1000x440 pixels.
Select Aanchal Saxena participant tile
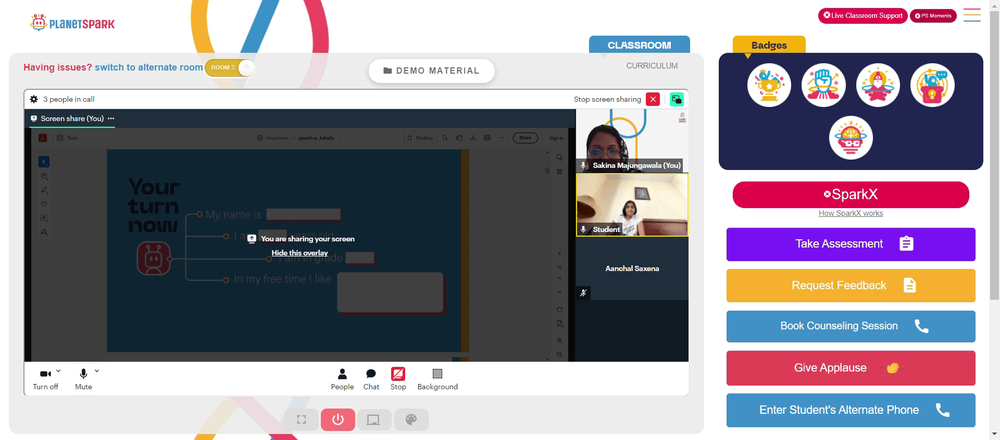[x=632, y=268]
